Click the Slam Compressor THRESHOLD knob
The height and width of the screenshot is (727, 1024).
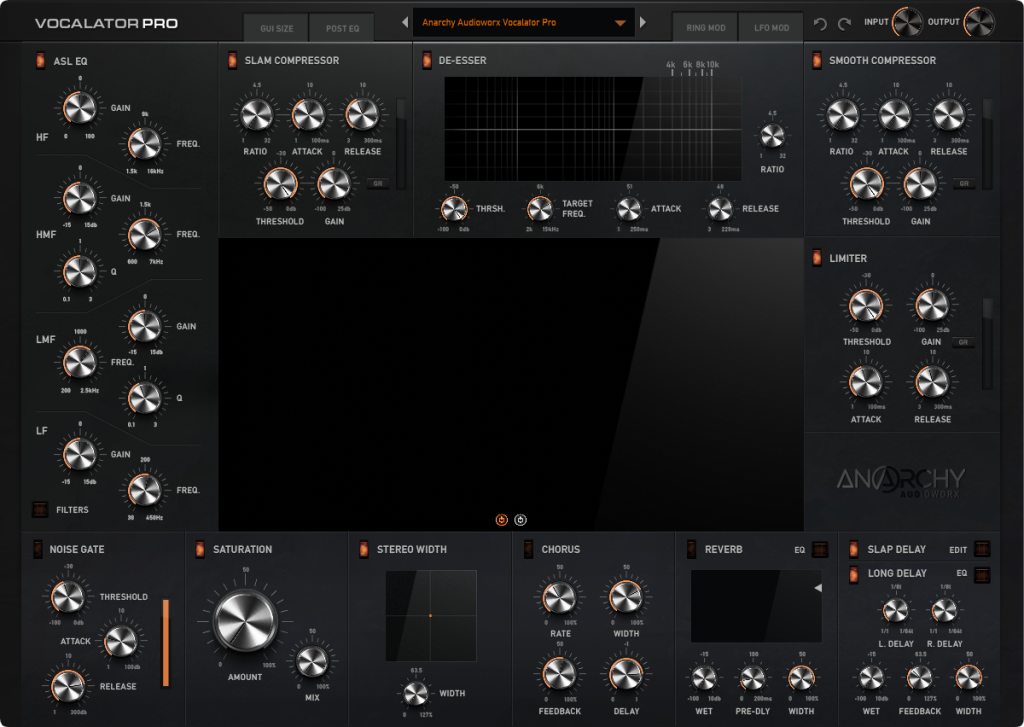pos(280,184)
